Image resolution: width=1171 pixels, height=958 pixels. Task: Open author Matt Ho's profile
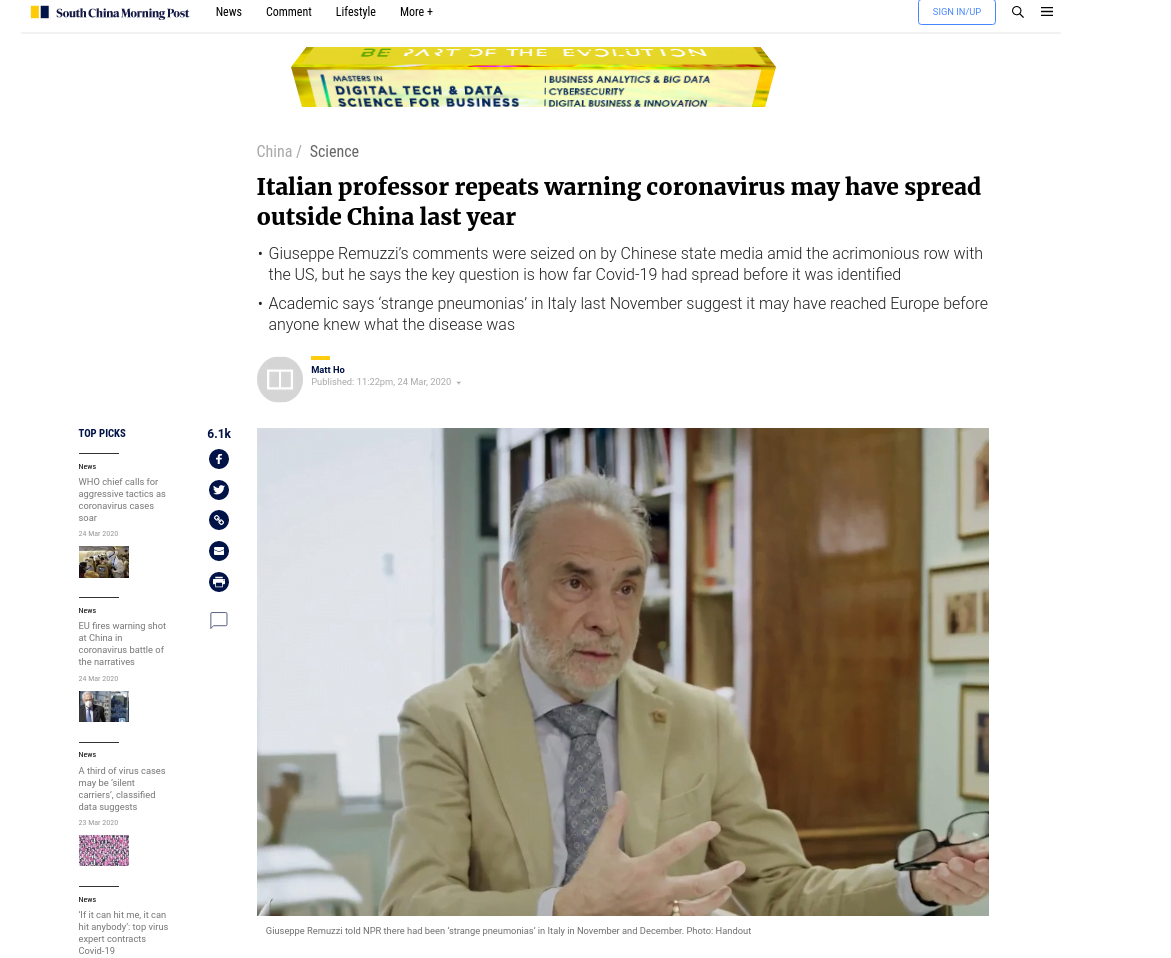click(328, 370)
